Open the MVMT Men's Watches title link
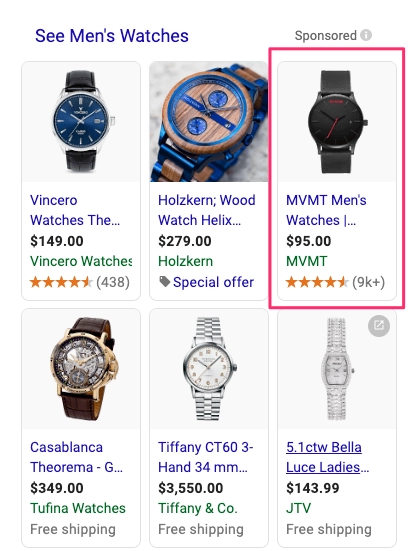 click(x=326, y=210)
